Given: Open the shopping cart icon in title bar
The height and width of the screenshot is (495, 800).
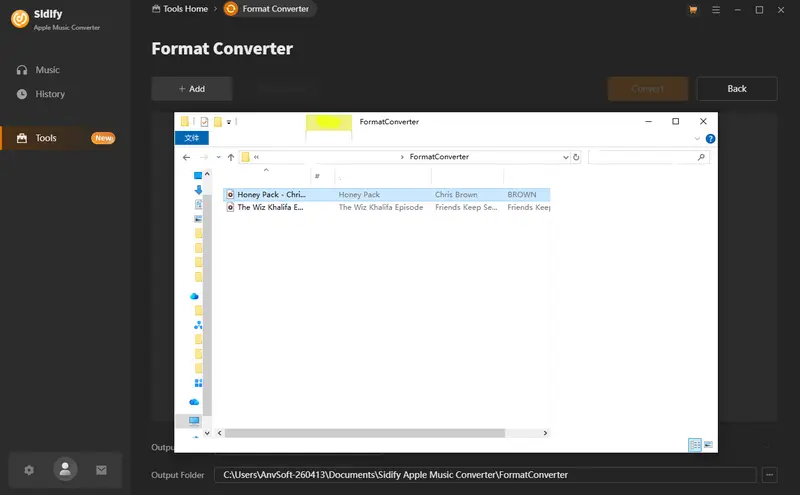Looking at the screenshot, I should [693, 10].
